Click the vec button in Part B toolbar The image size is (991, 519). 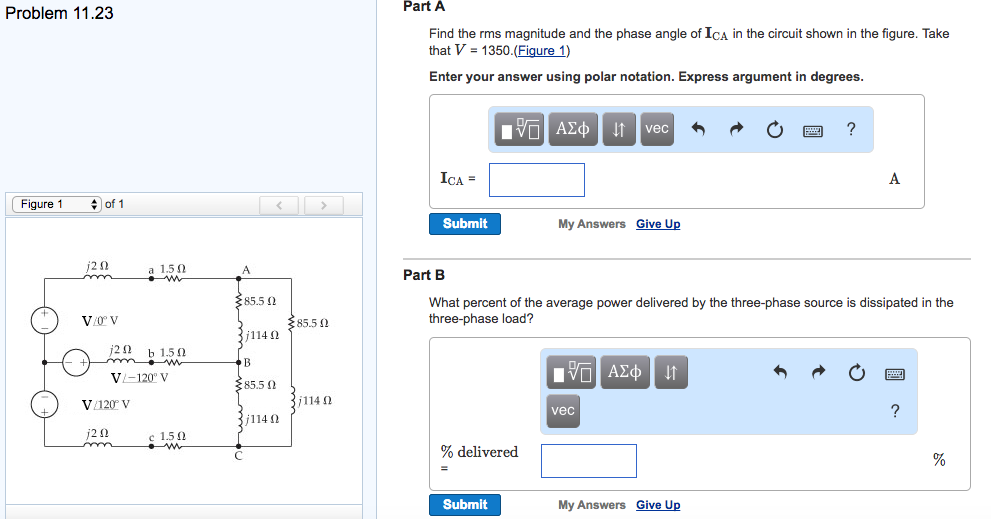(x=563, y=411)
